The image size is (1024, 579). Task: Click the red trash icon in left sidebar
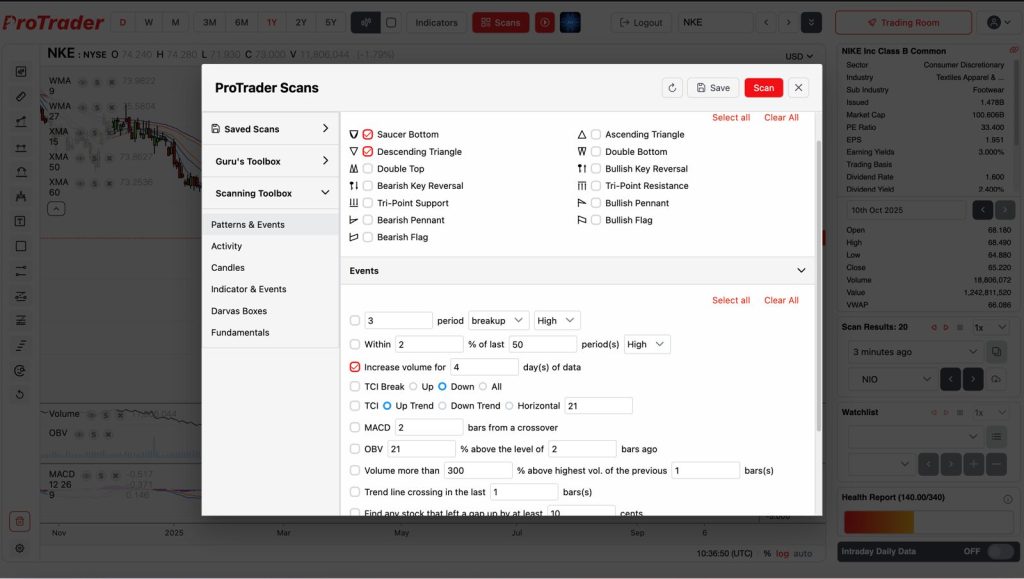pyautogui.click(x=20, y=521)
